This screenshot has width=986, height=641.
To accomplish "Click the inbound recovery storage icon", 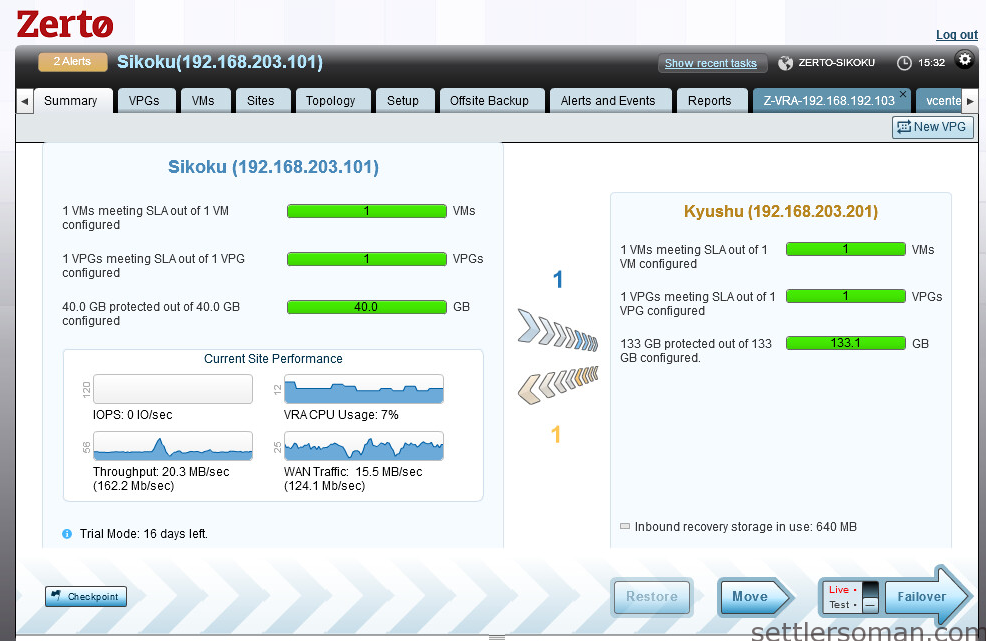I will pos(625,527).
